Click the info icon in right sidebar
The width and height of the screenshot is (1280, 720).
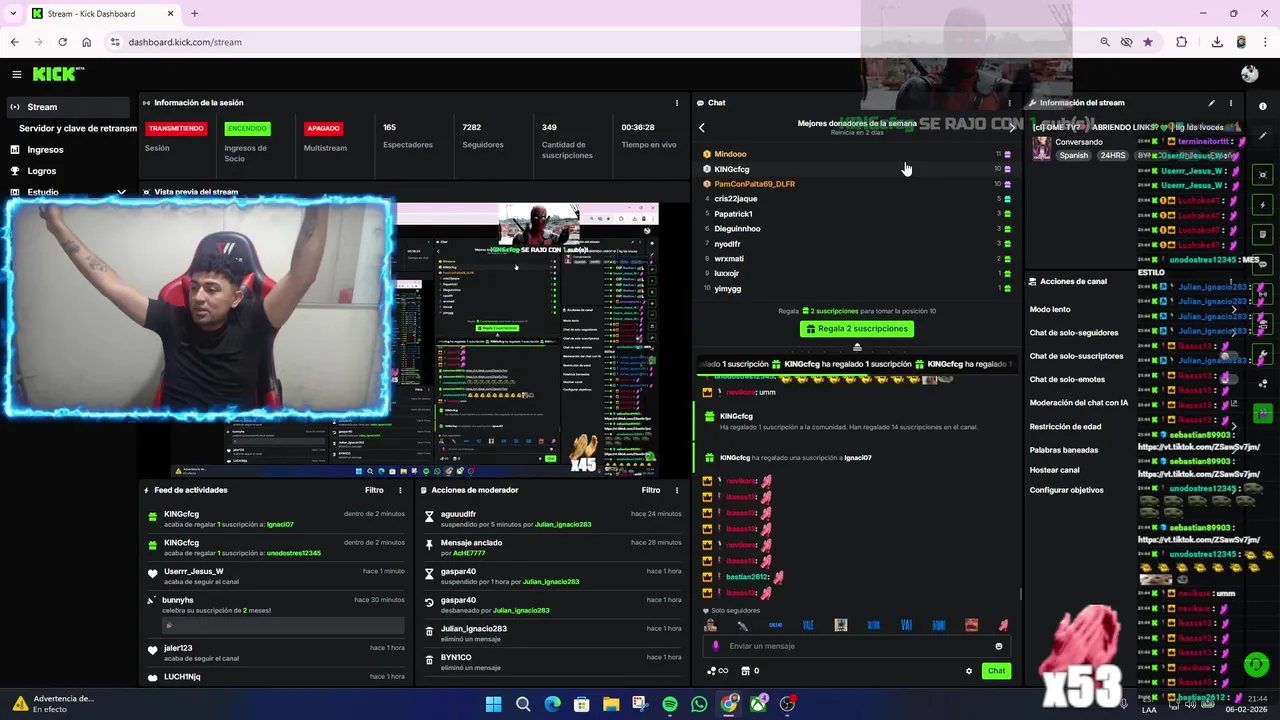click(1263, 107)
